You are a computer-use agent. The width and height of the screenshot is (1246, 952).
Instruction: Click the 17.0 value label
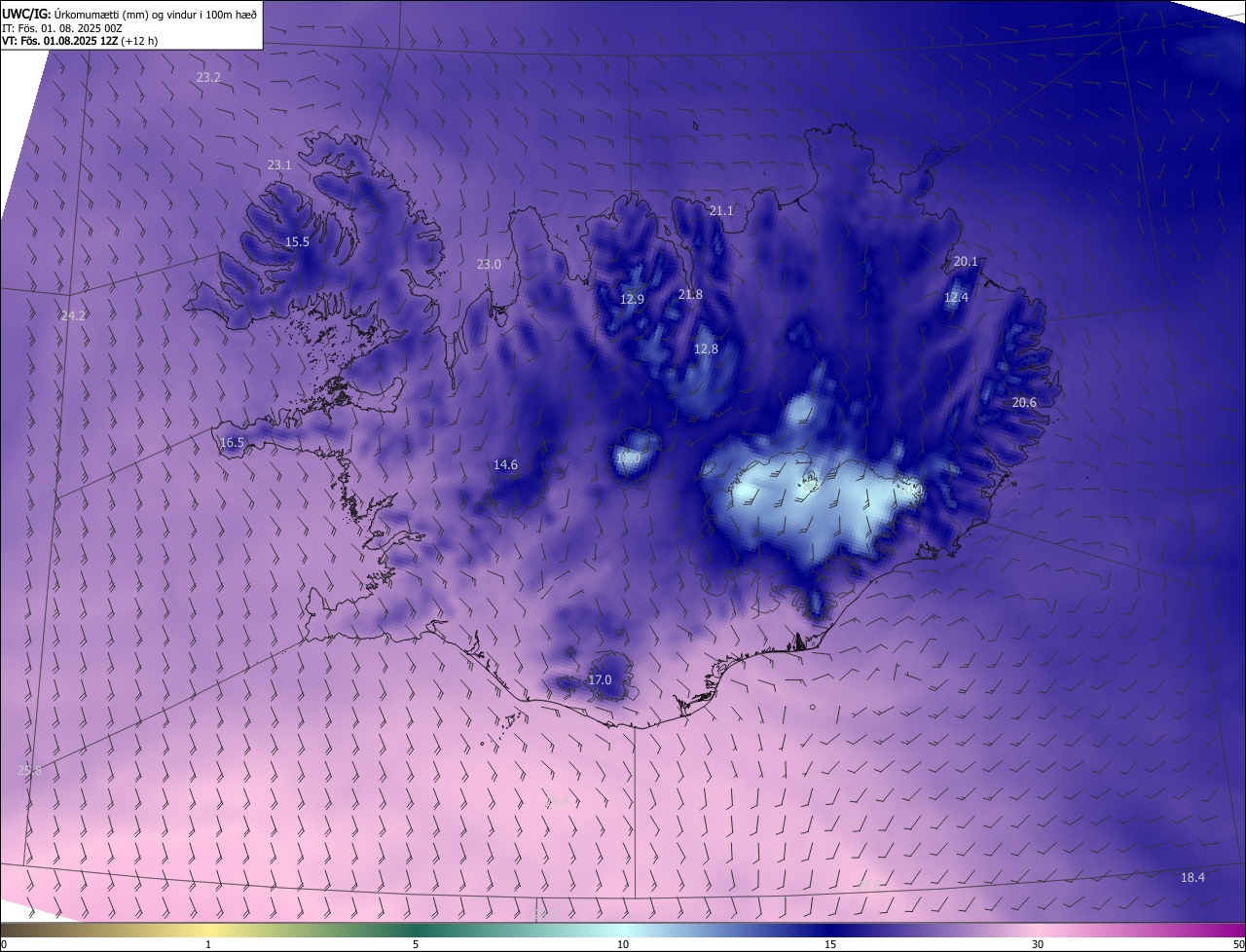pos(600,680)
